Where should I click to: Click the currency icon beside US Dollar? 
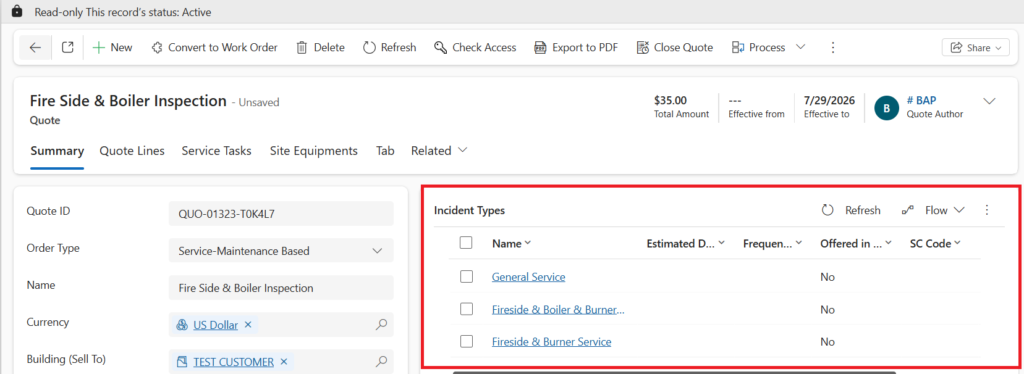click(182, 324)
